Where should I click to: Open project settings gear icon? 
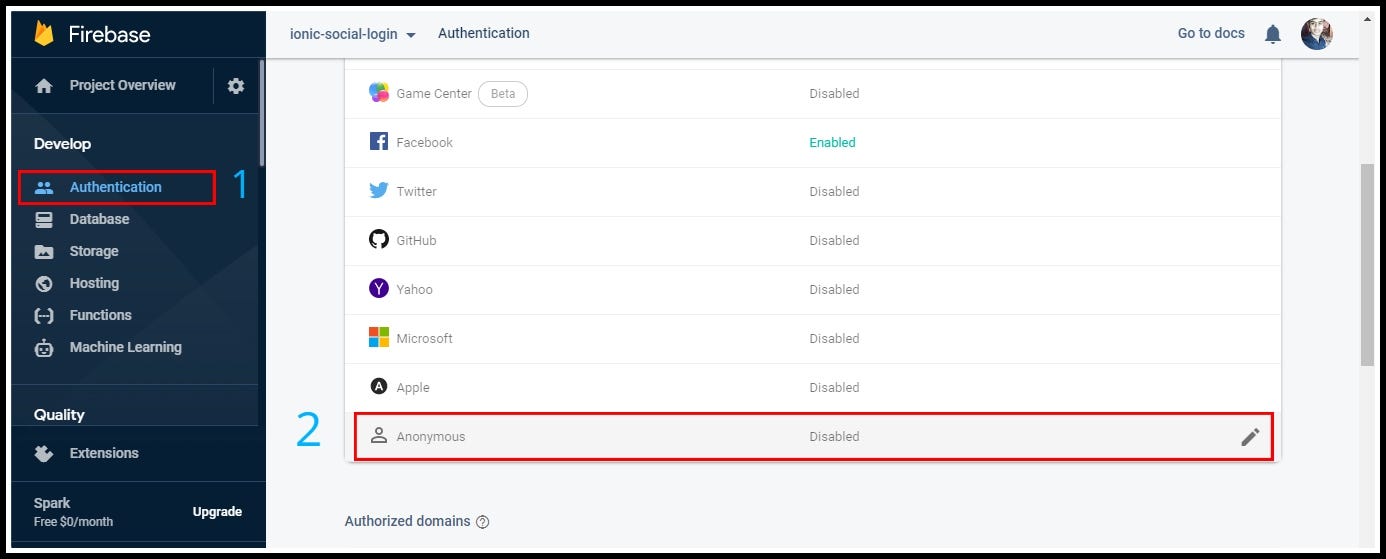point(236,86)
